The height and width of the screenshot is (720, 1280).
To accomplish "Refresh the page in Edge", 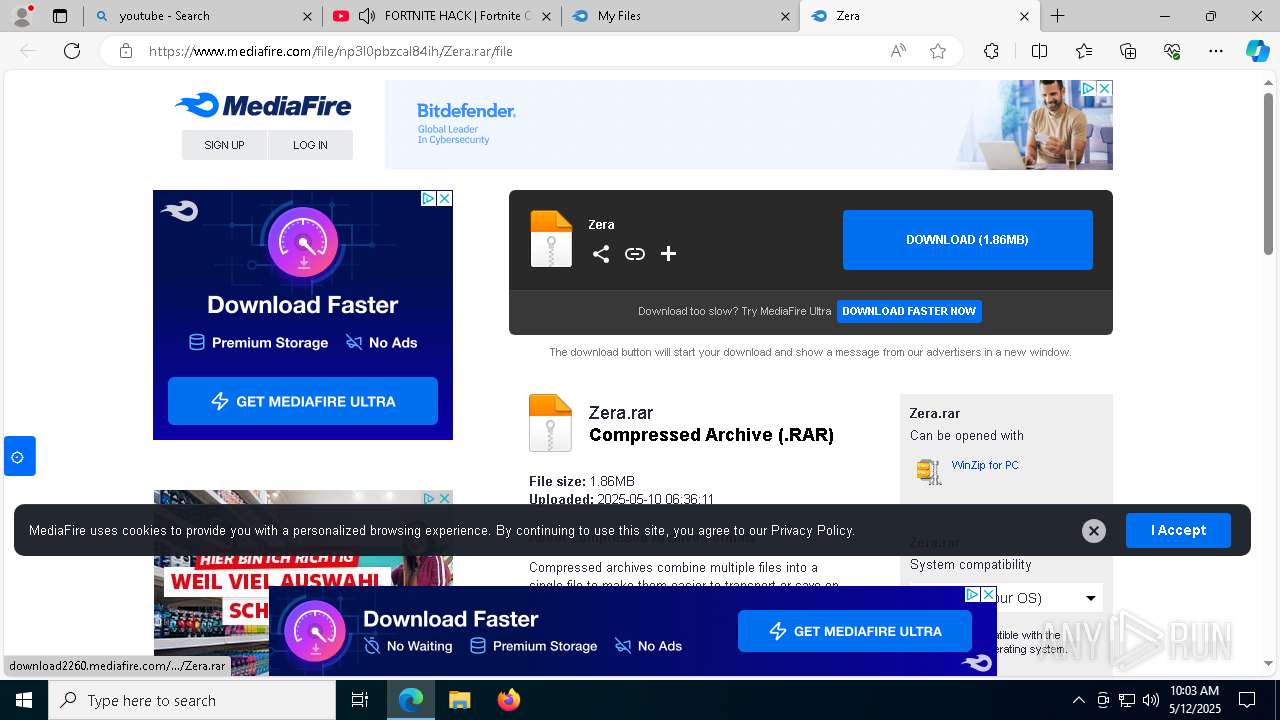I will point(72,51).
